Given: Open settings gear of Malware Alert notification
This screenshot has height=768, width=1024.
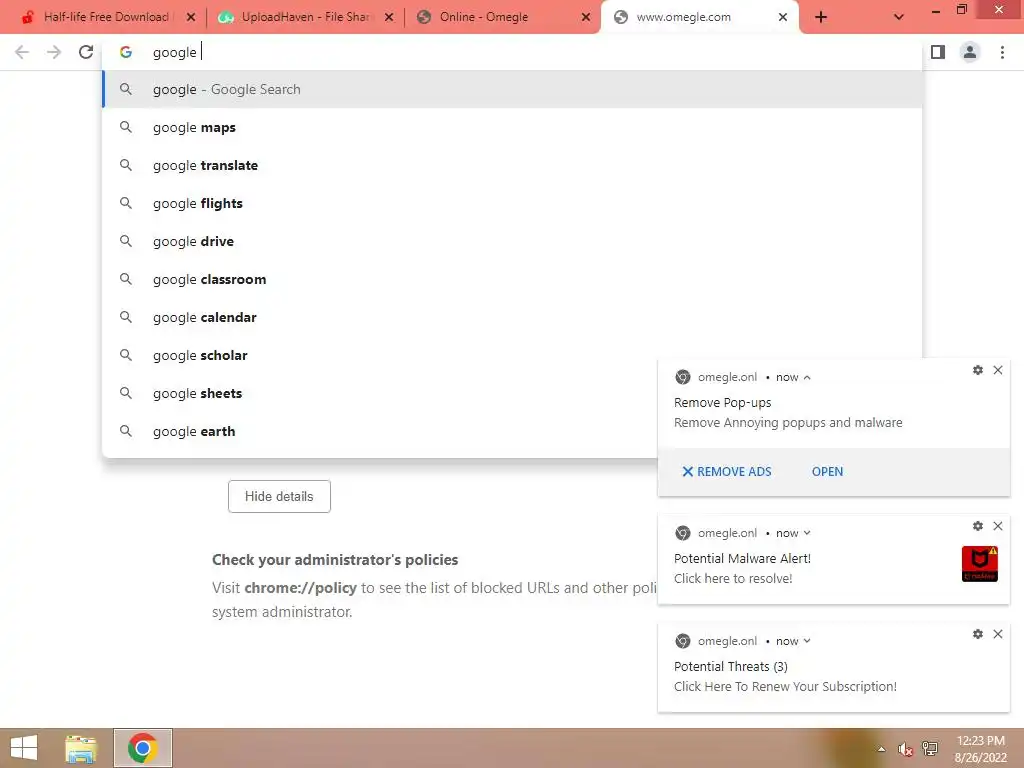Looking at the screenshot, I should [x=978, y=526].
